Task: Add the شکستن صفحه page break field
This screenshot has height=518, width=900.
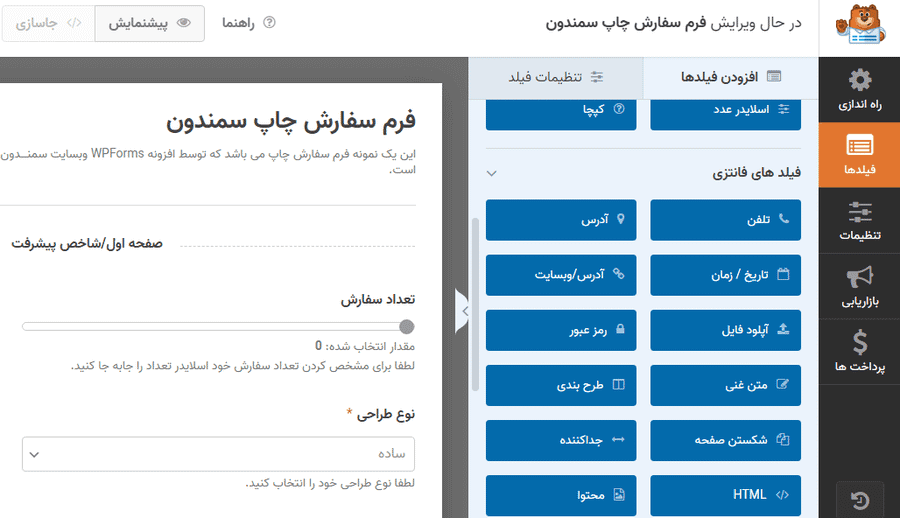Action: [726, 440]
